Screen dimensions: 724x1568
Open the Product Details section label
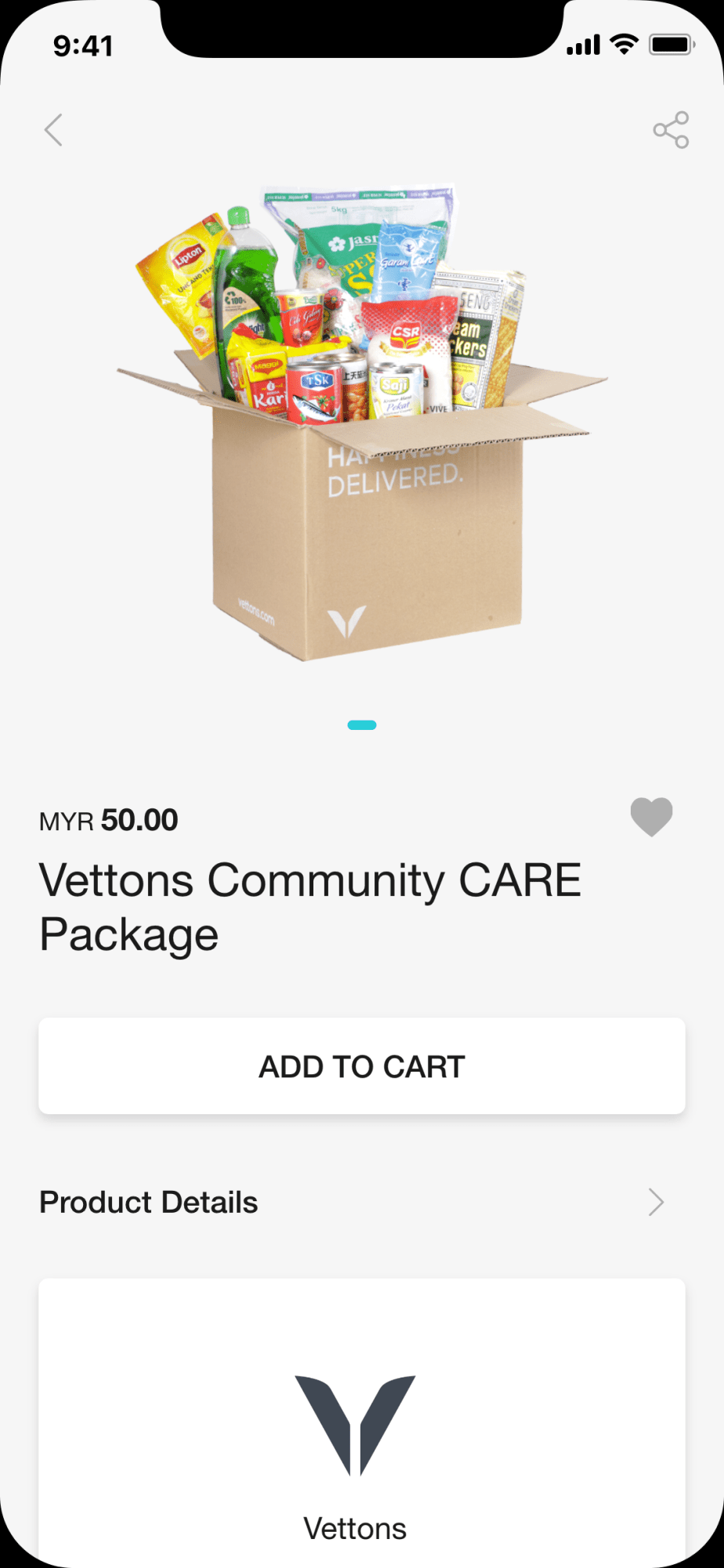coord(149,1202)
